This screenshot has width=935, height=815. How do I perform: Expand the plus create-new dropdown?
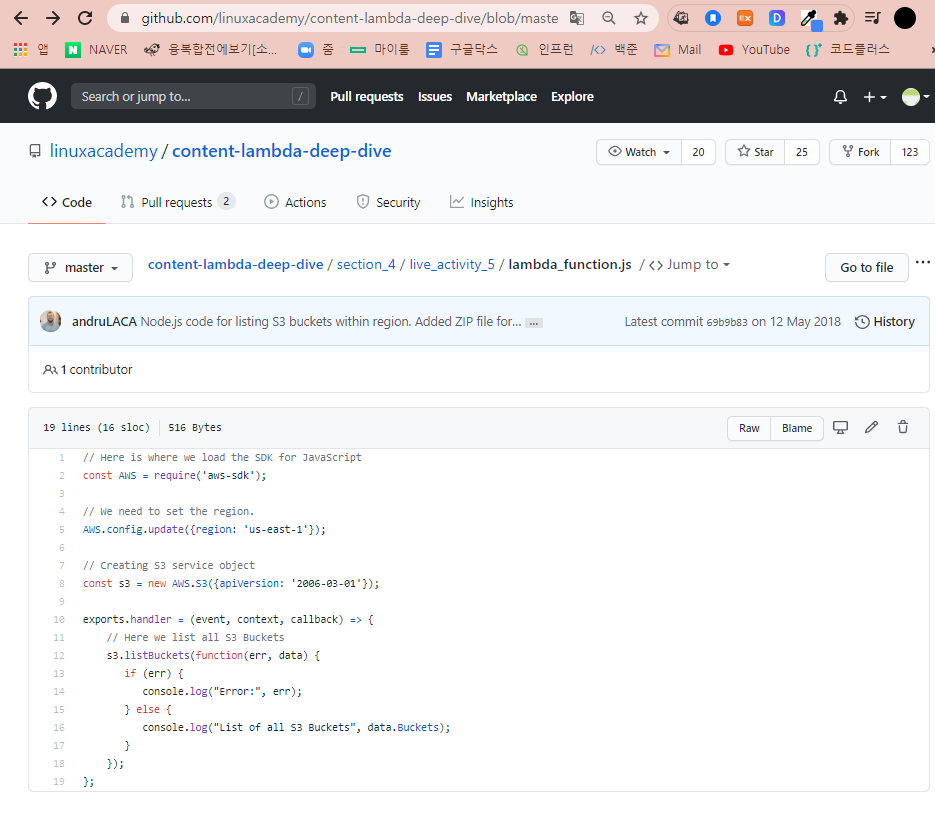coord(875,97)
